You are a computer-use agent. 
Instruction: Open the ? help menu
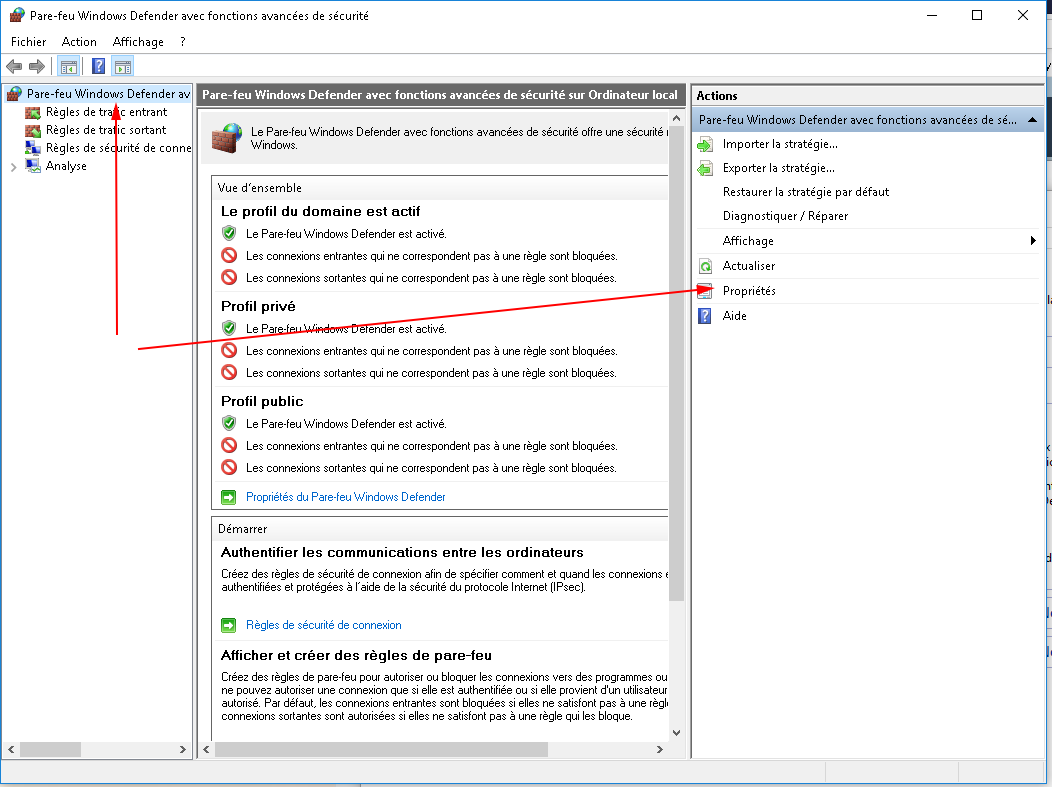click(x=182, y=42)
